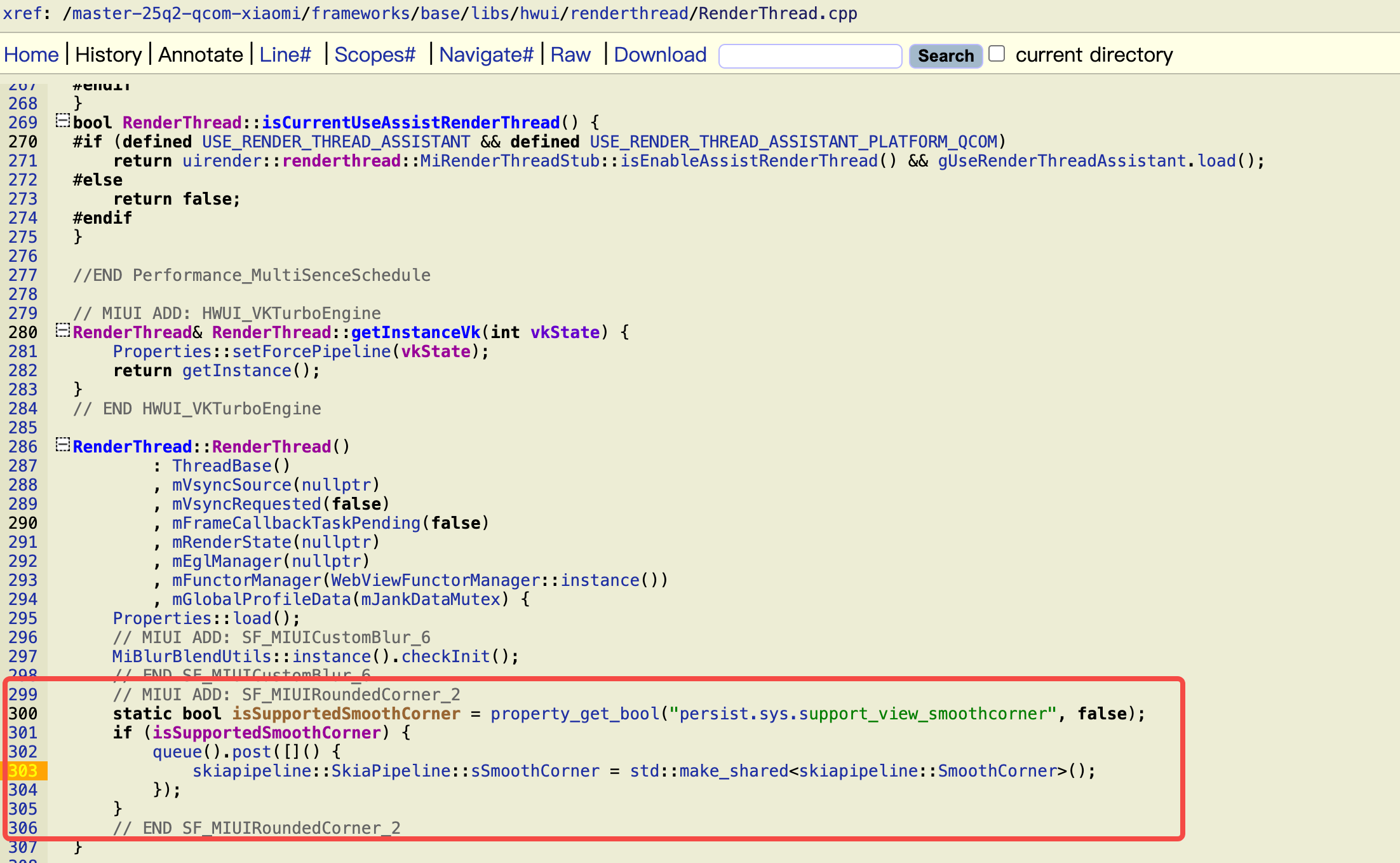Follow MiRenderThreadStub symbol link
This screenshot has width=1400, height=863.
[x=510, y=161]
